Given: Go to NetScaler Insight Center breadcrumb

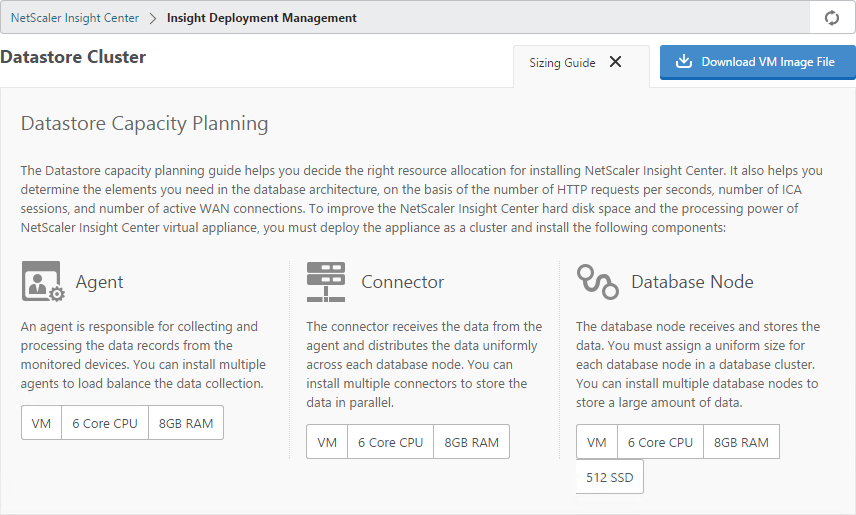Looking at the screenshot, I should click(75, 18).
